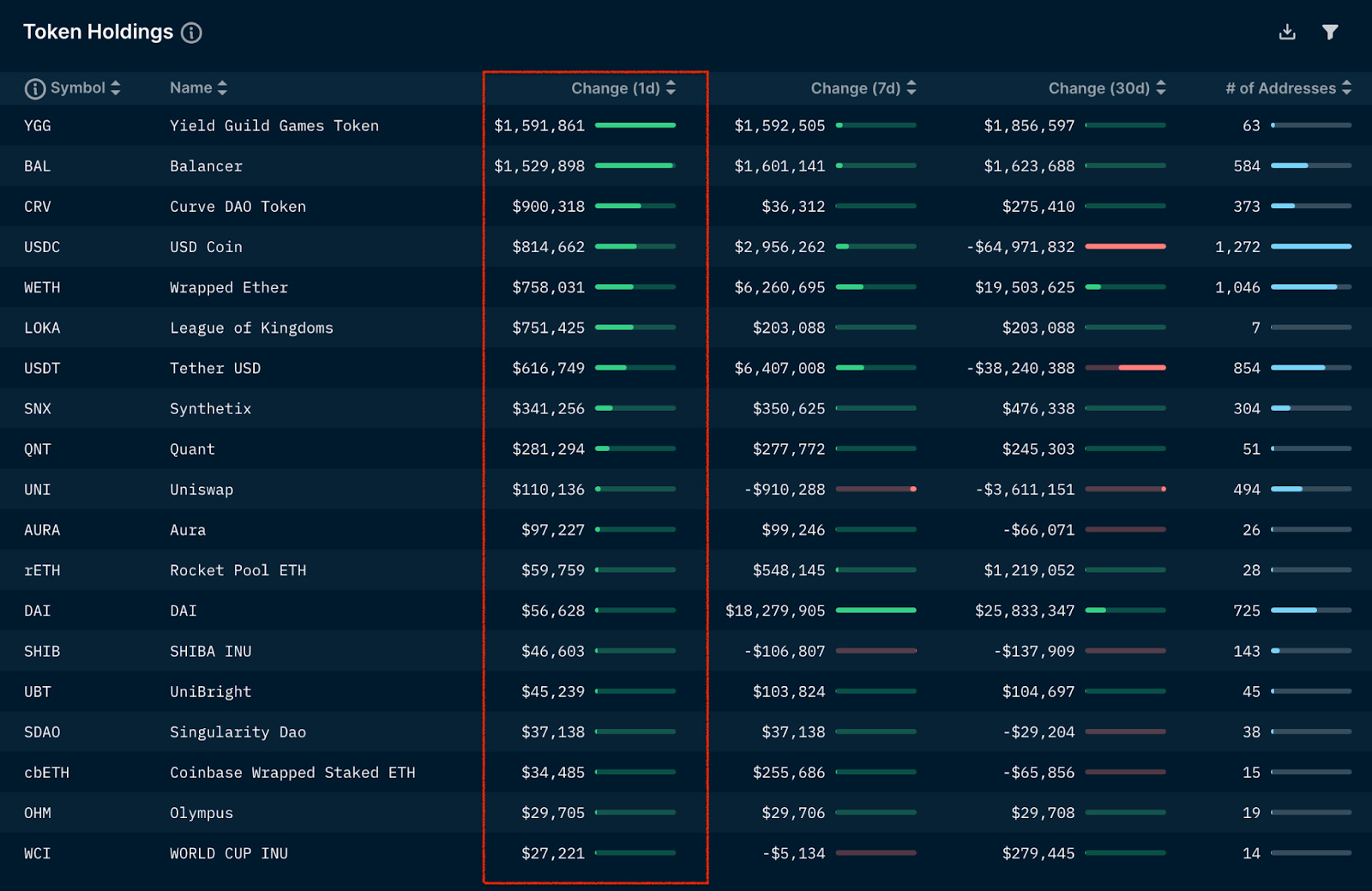Click DAI 7d change green bar
This screenshot has width=1372, height=891.
(876, 610)
